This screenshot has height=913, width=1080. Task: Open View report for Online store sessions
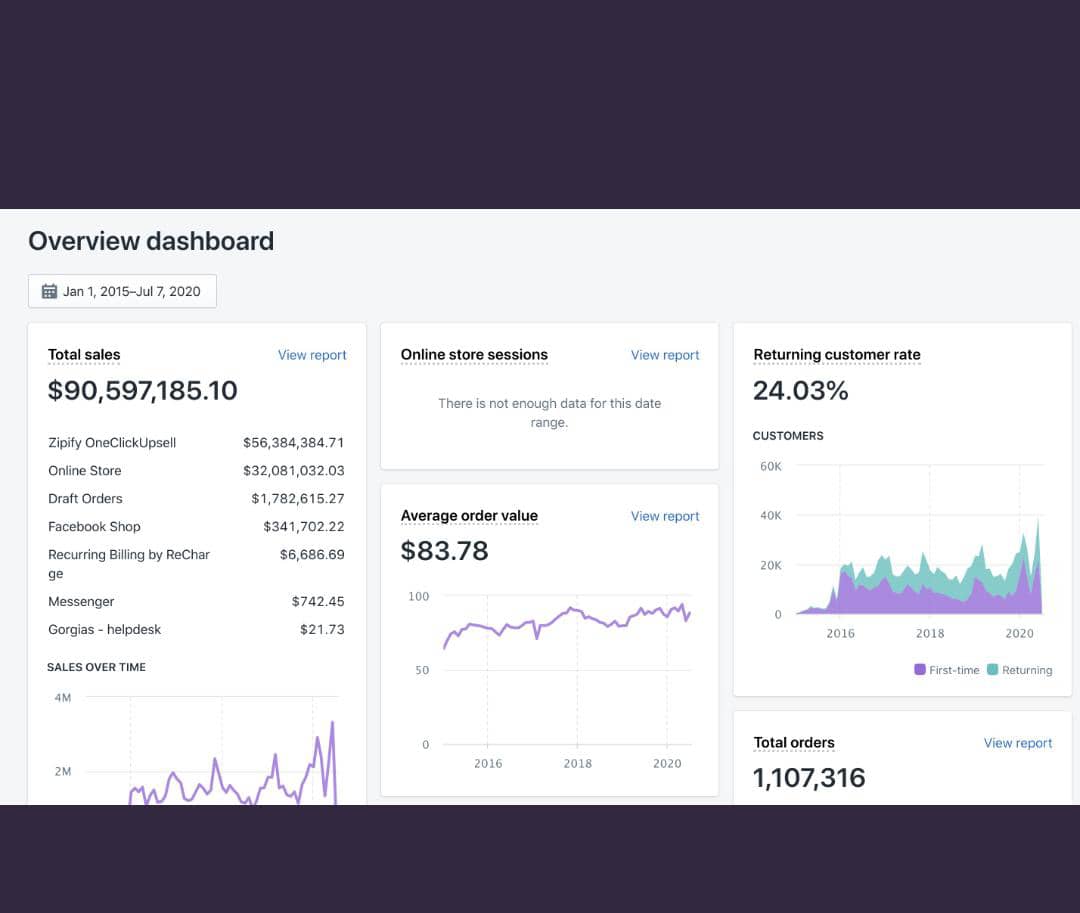665,355
